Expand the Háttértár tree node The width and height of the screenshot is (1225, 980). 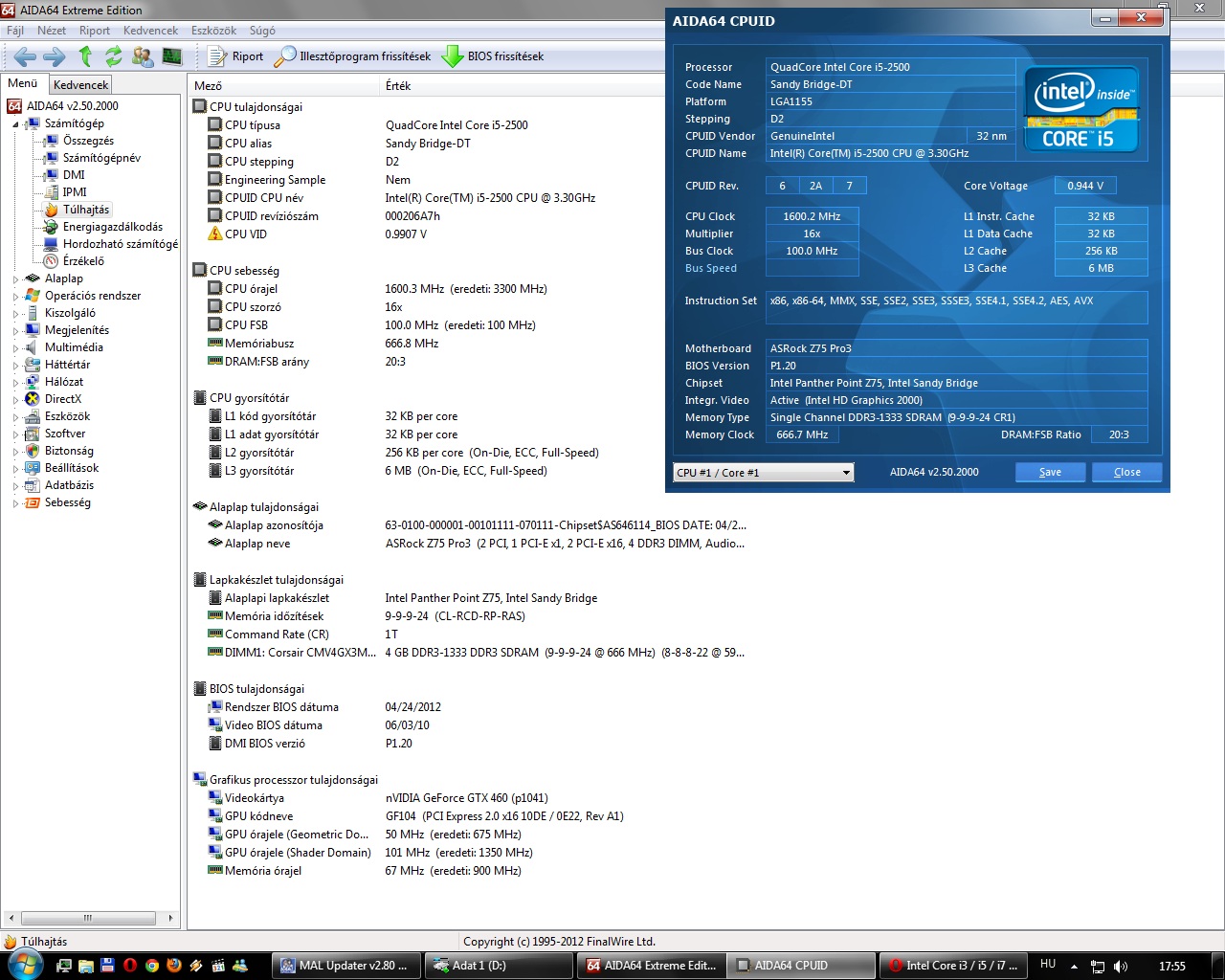(15, 365)
